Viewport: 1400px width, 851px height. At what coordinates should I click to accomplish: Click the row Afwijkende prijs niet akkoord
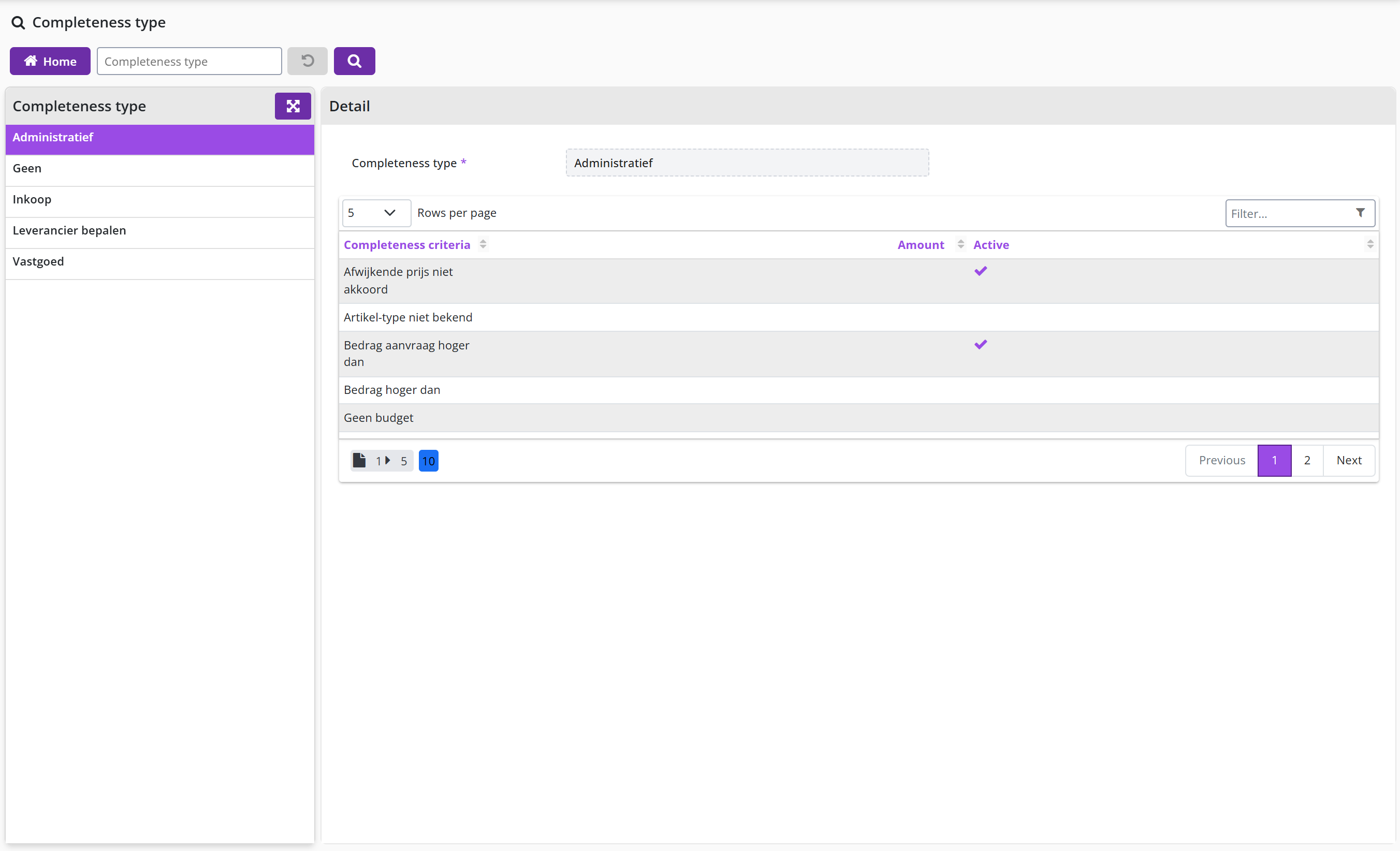tap(858, 281)
